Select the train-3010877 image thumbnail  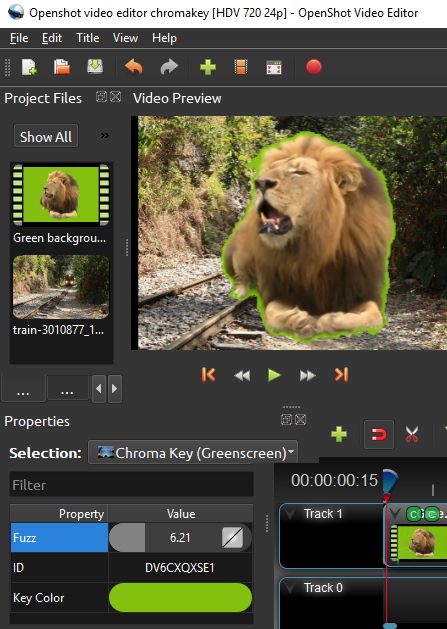point(61,287)
